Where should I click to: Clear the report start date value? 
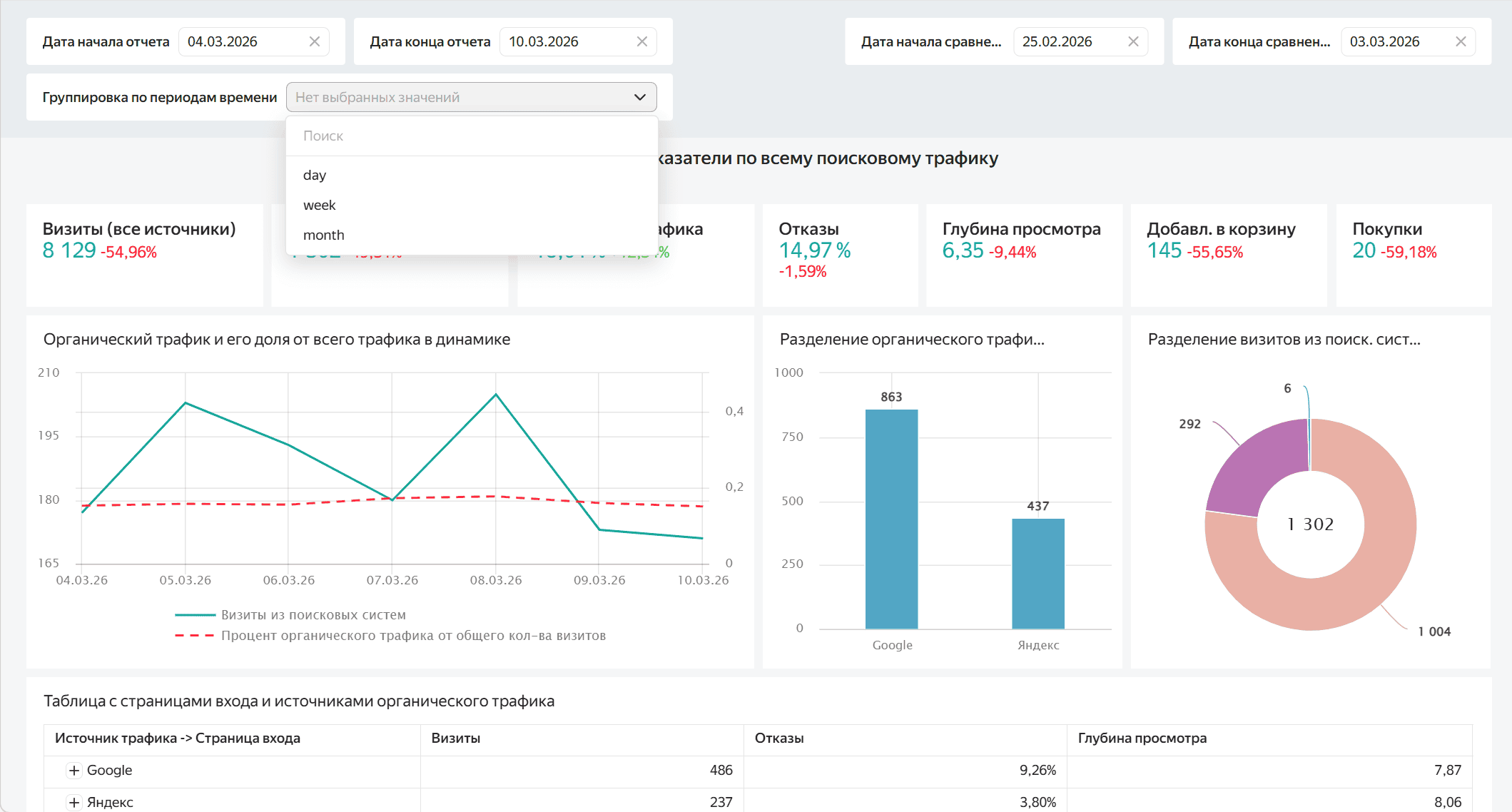[x=314, y=41]
